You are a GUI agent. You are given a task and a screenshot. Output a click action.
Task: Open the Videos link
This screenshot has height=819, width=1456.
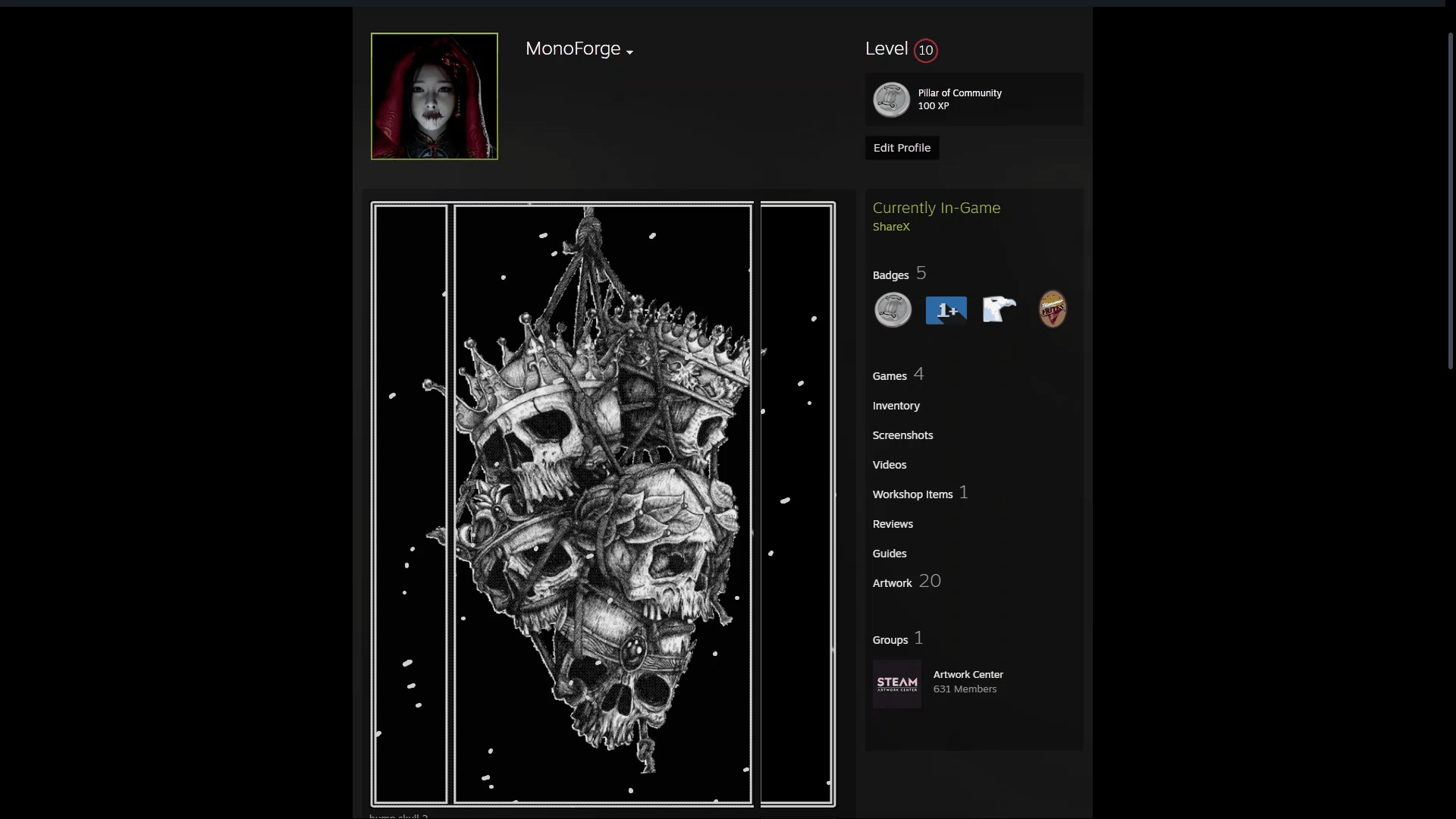(889, 465)
